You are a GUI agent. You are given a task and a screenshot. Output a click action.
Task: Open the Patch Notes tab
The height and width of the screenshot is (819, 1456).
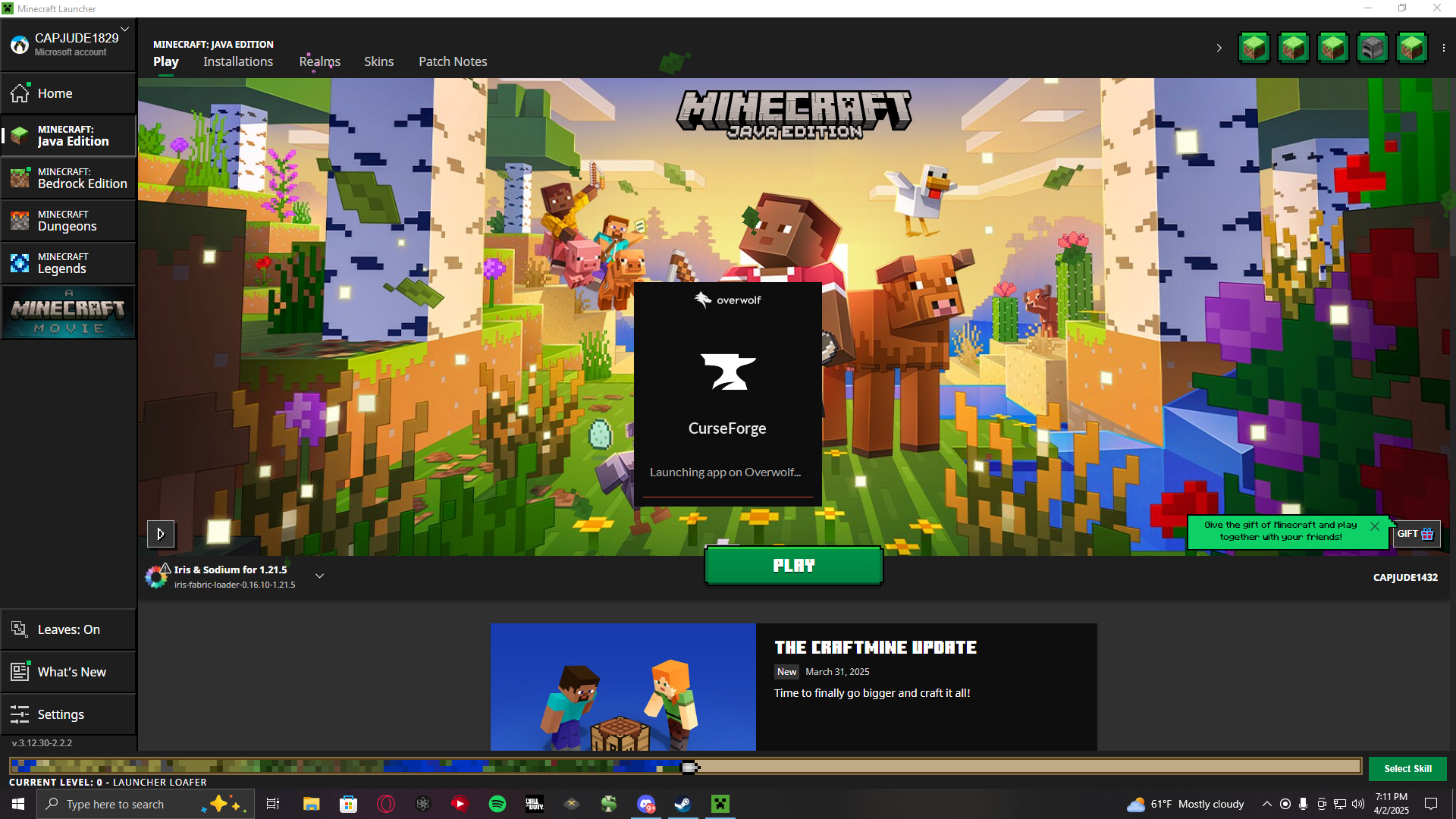click(453, 61)
